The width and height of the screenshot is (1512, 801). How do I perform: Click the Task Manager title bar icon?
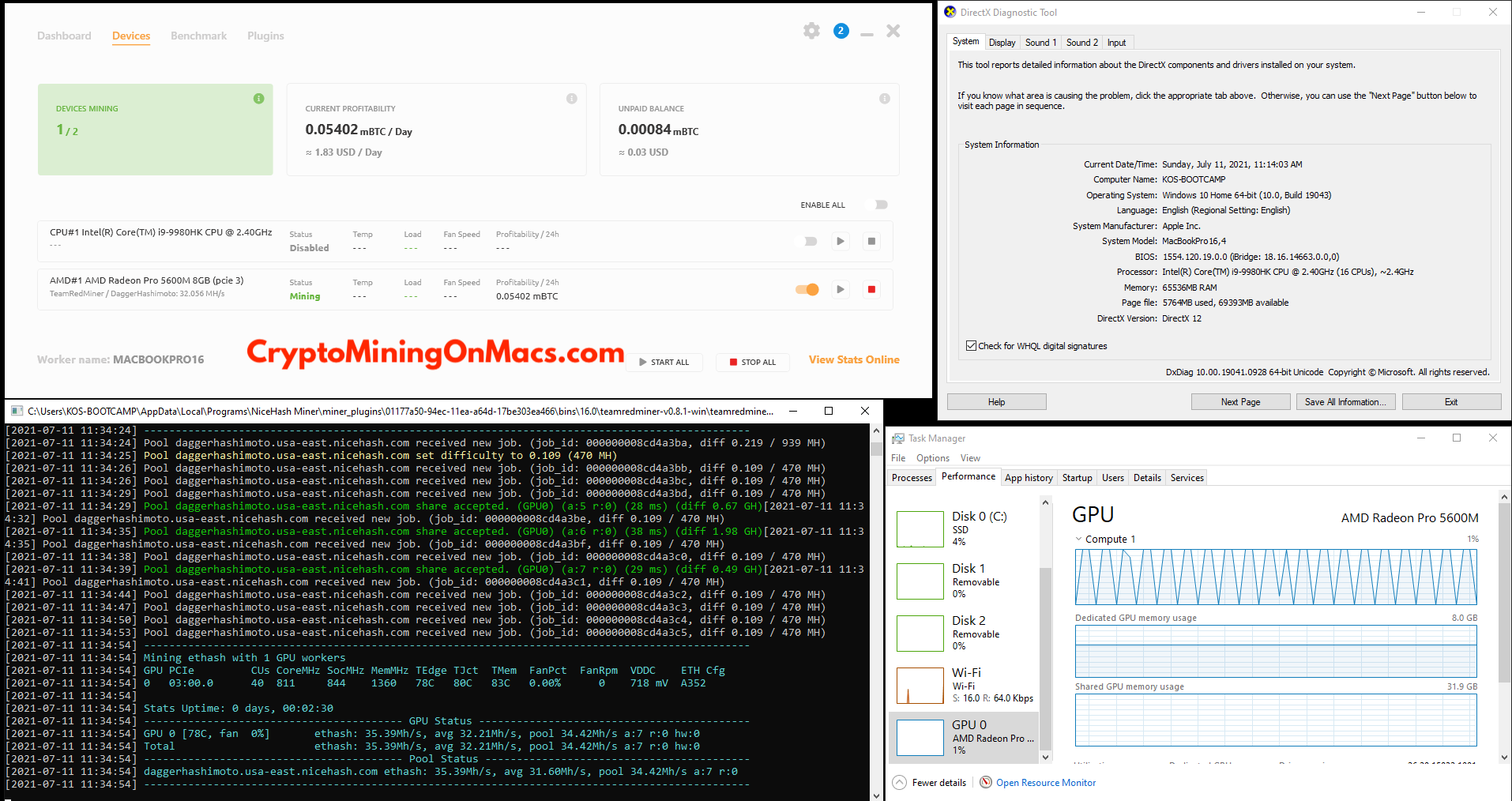coord(897,438)
